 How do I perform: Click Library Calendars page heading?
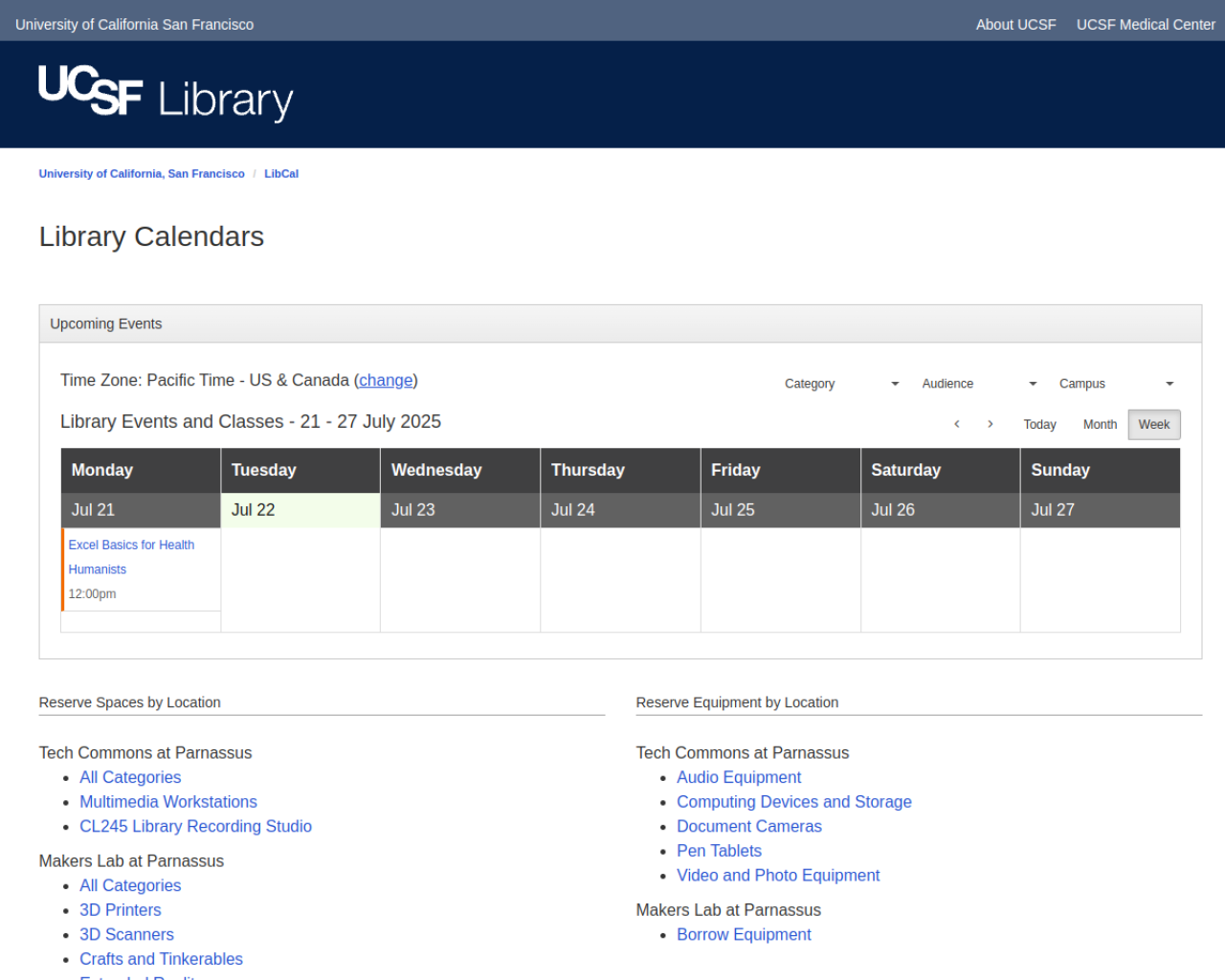click(x=151, y=236)
